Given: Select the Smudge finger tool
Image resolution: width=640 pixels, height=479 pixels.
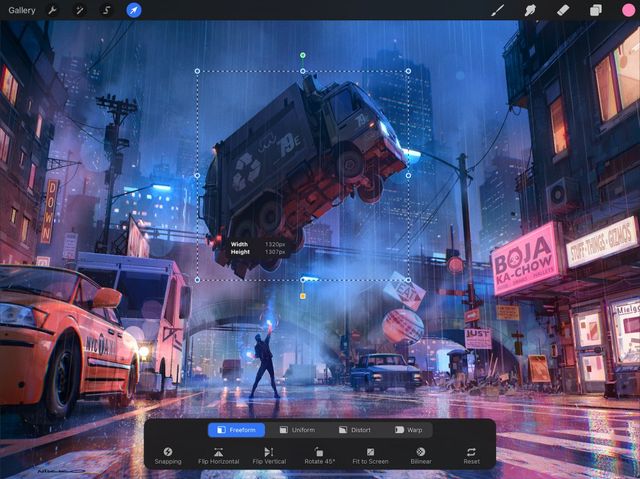Looking at the screenshot, I should (530, 10).
